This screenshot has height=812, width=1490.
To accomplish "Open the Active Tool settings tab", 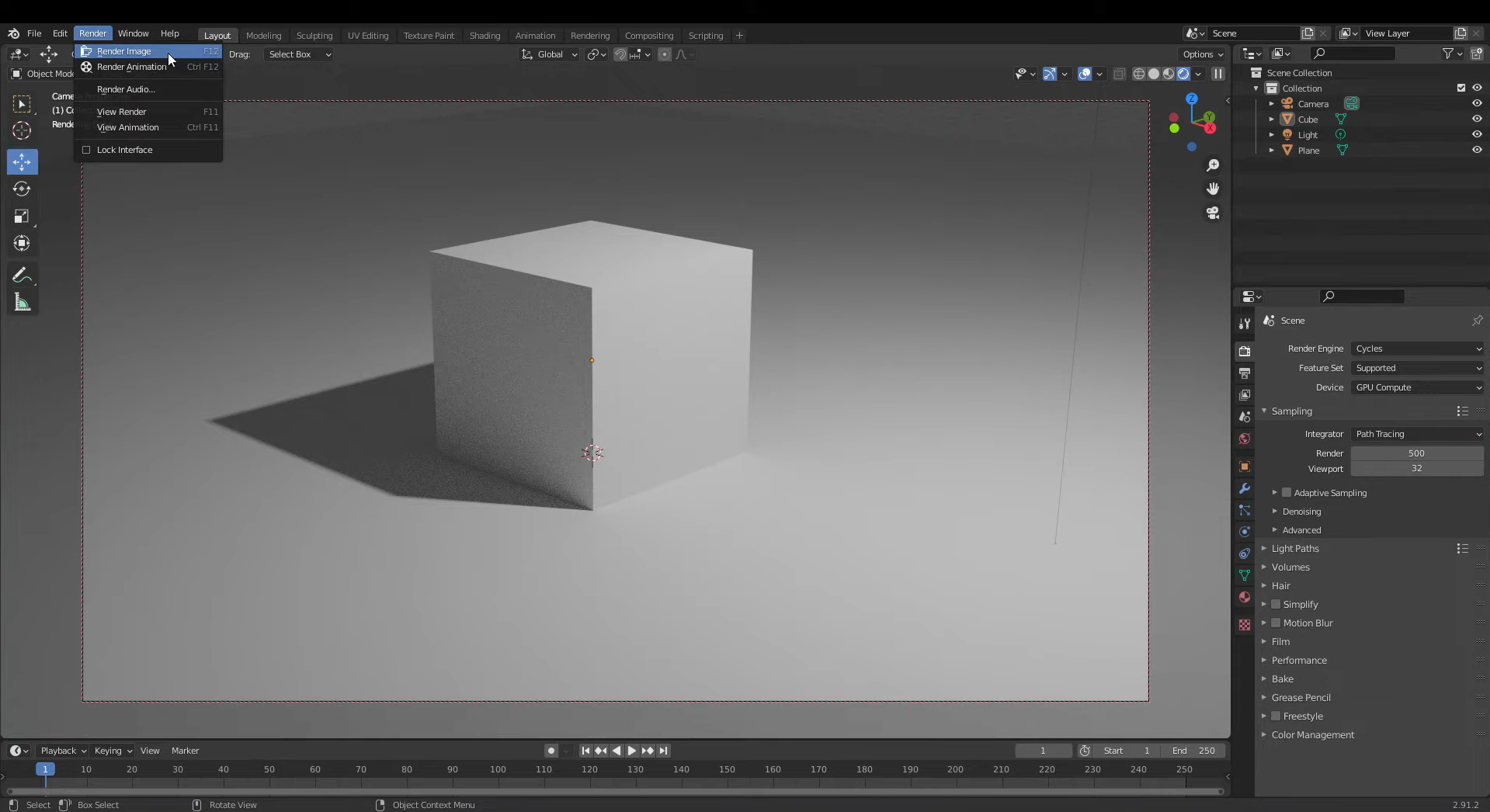I will point(1245,323).
